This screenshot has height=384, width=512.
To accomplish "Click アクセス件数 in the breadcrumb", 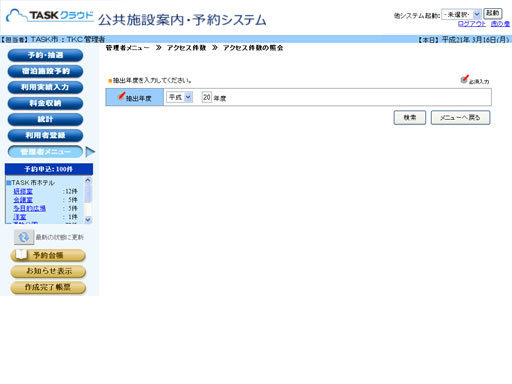I will [x=186, y=48].
